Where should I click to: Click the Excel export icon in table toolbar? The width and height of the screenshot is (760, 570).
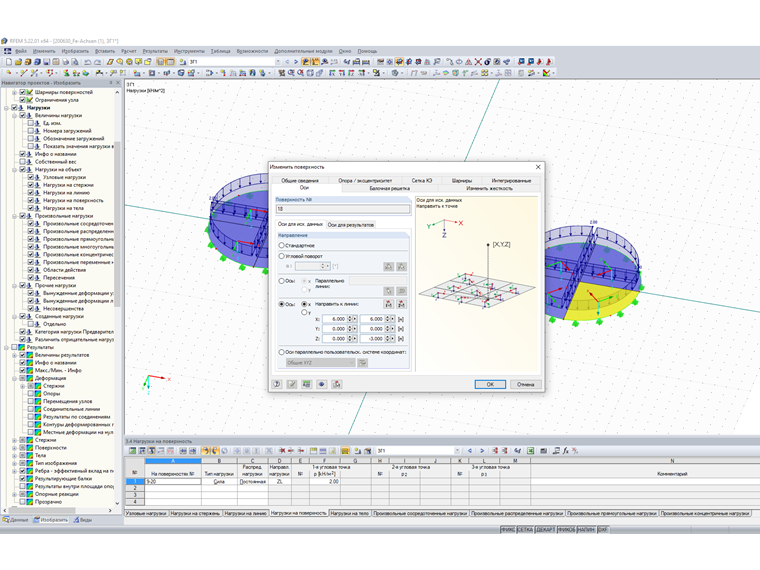[x=531, y=451]
